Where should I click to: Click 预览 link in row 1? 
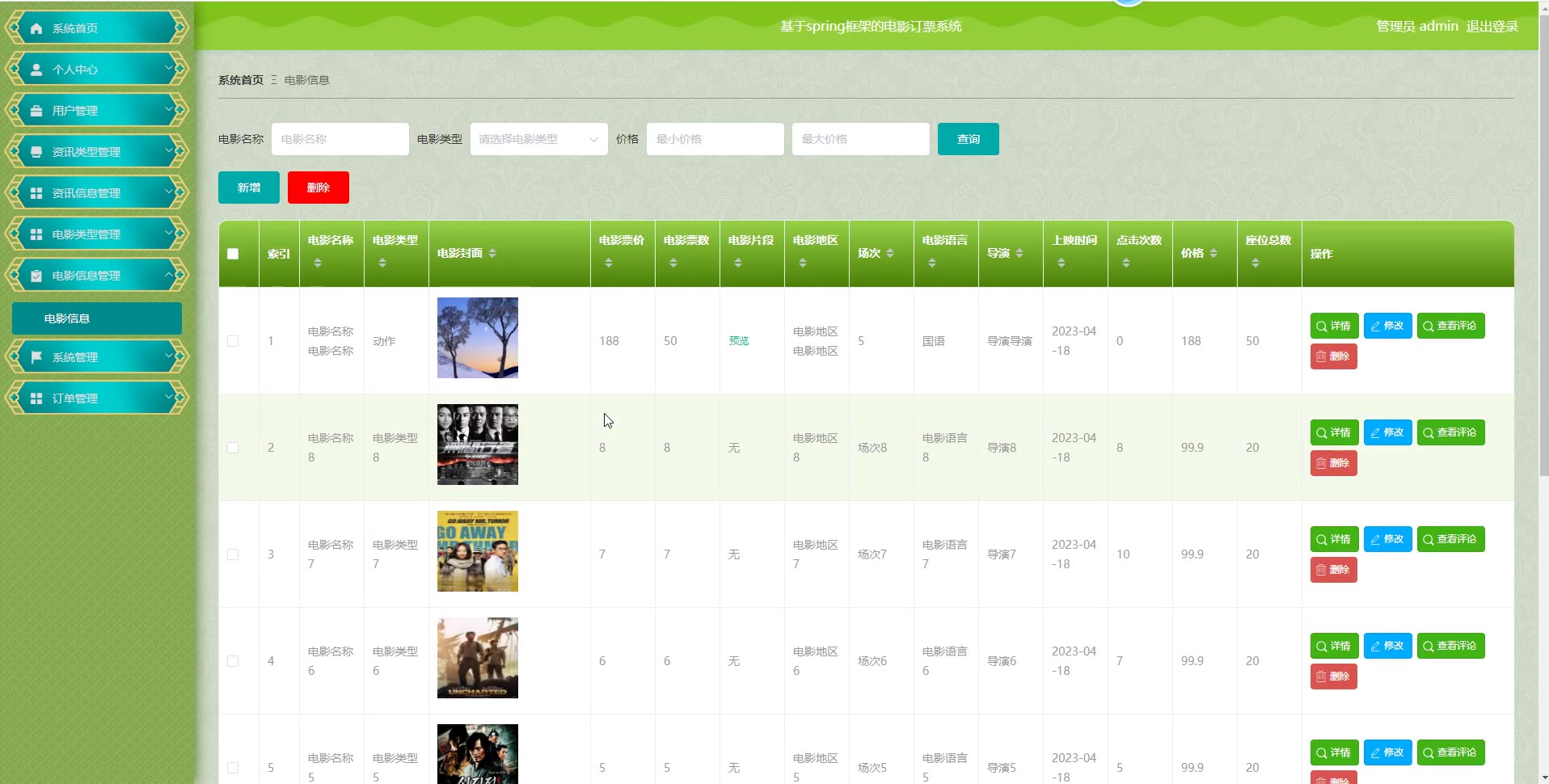click(739, 341)
